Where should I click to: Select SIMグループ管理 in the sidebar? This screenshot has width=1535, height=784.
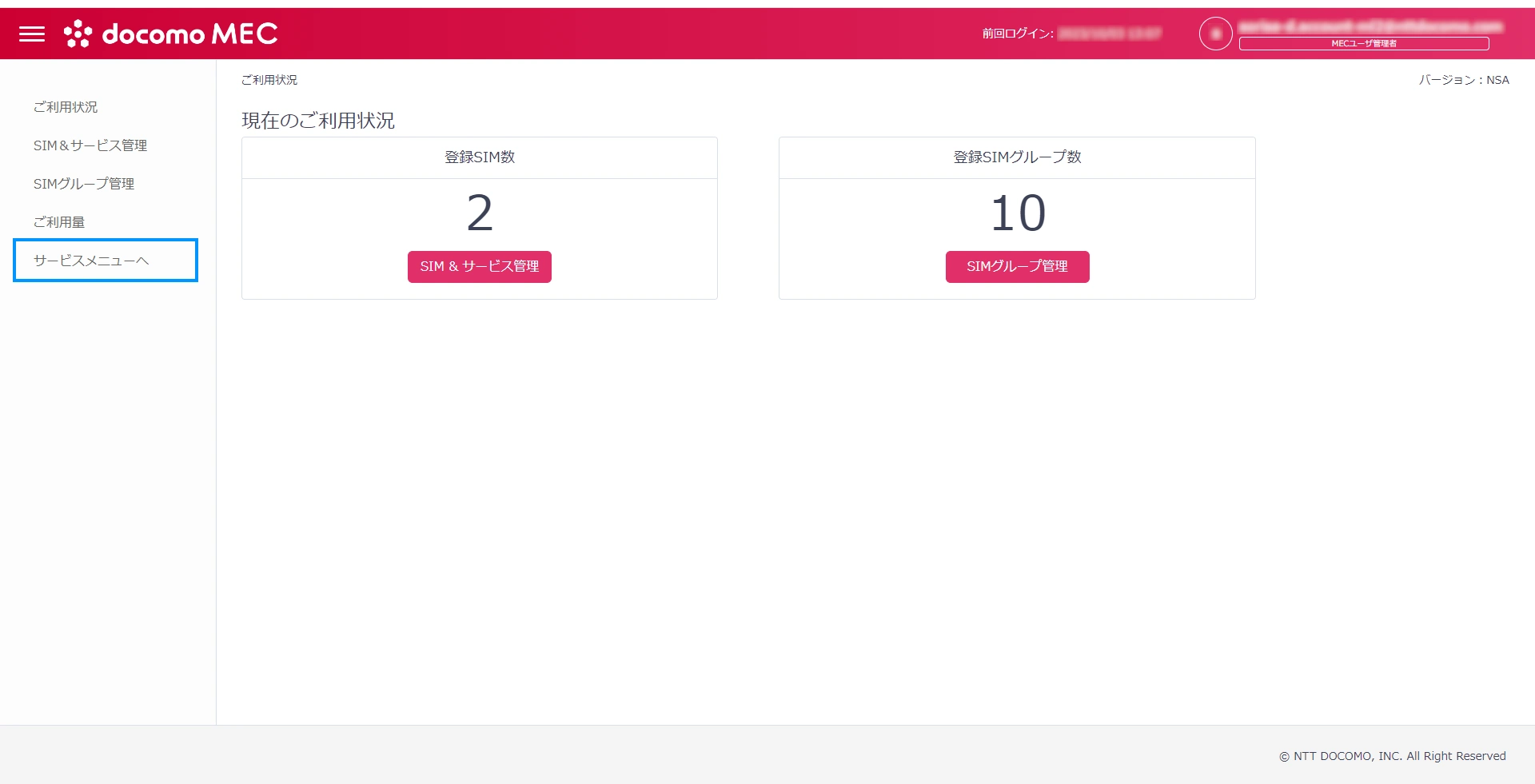(84, 184)
